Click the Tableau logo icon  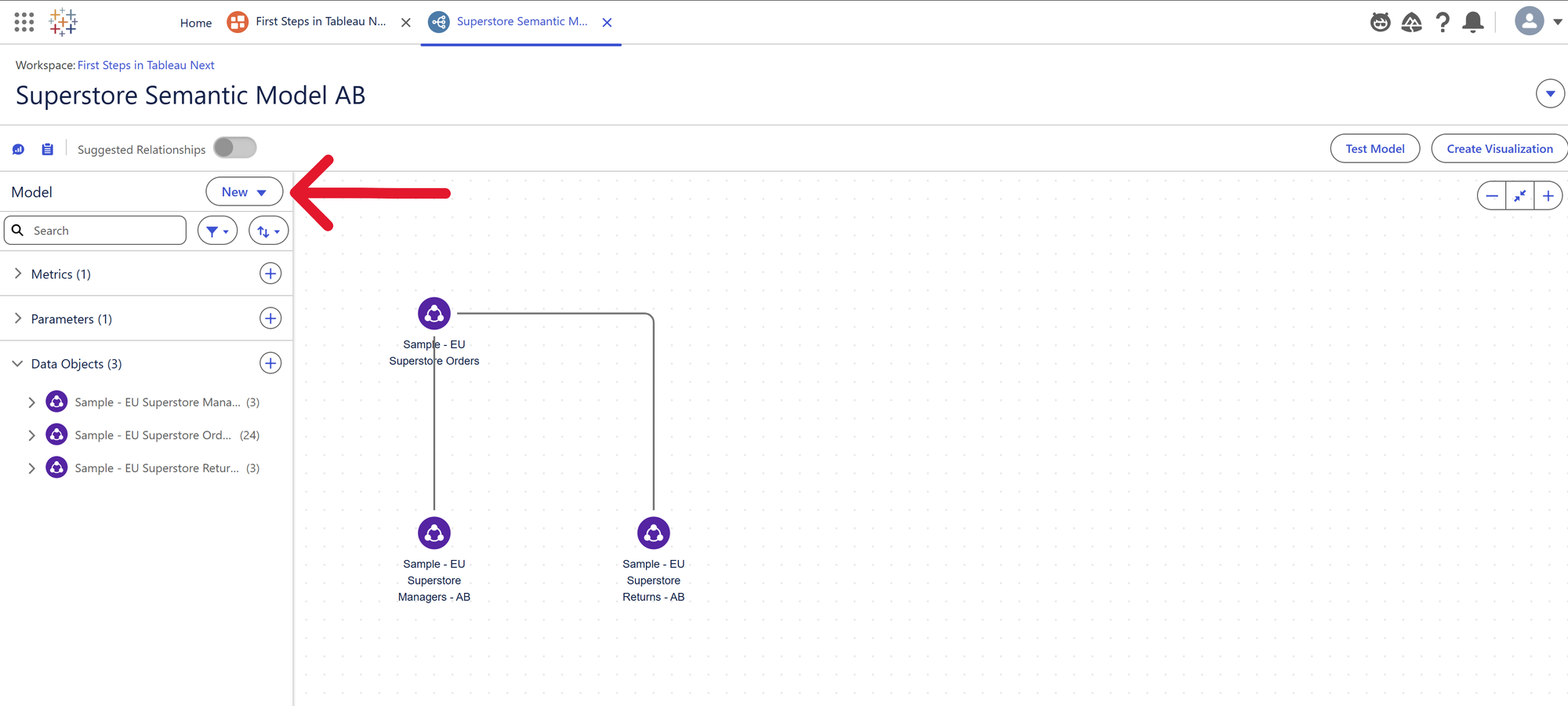pos(64,22)
